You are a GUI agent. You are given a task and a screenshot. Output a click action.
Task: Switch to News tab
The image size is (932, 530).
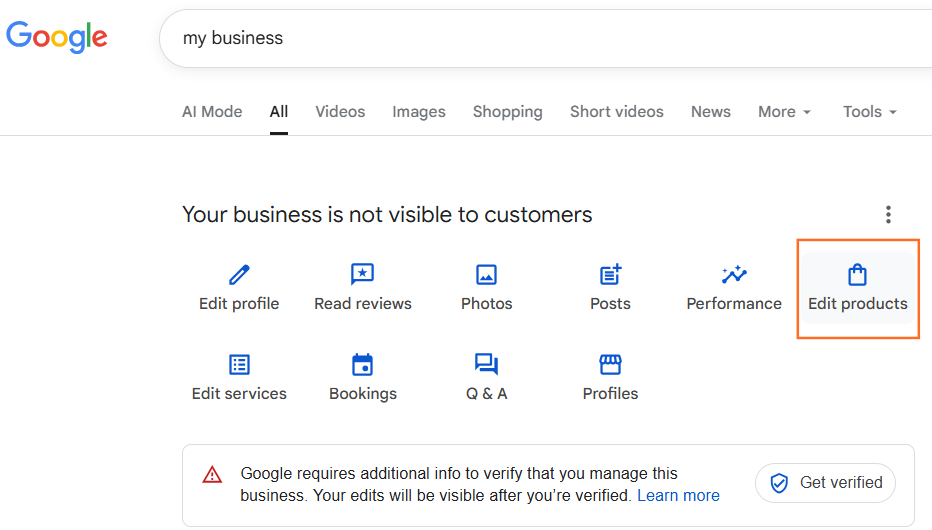coord(710,112)
